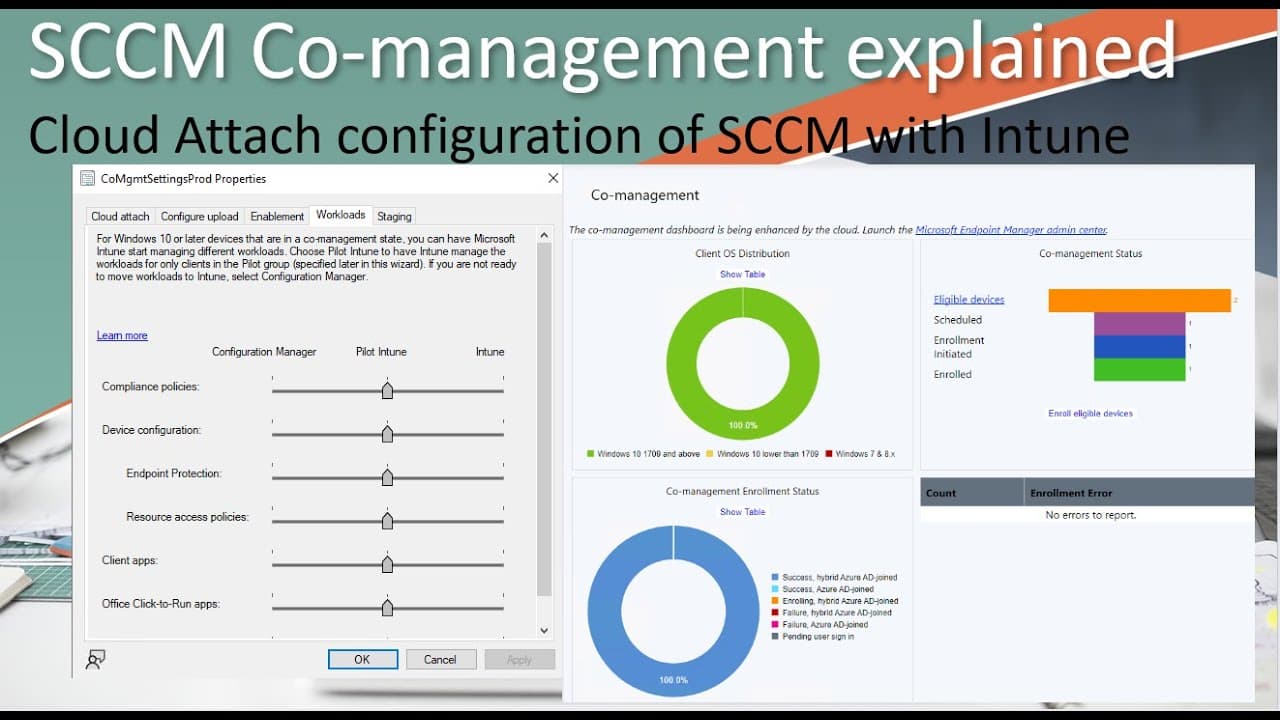Click the green Client OS Distribution donut ring
Image resolution: width=1280 pixels, height=720 pixels.
click(x=682, y=363)
